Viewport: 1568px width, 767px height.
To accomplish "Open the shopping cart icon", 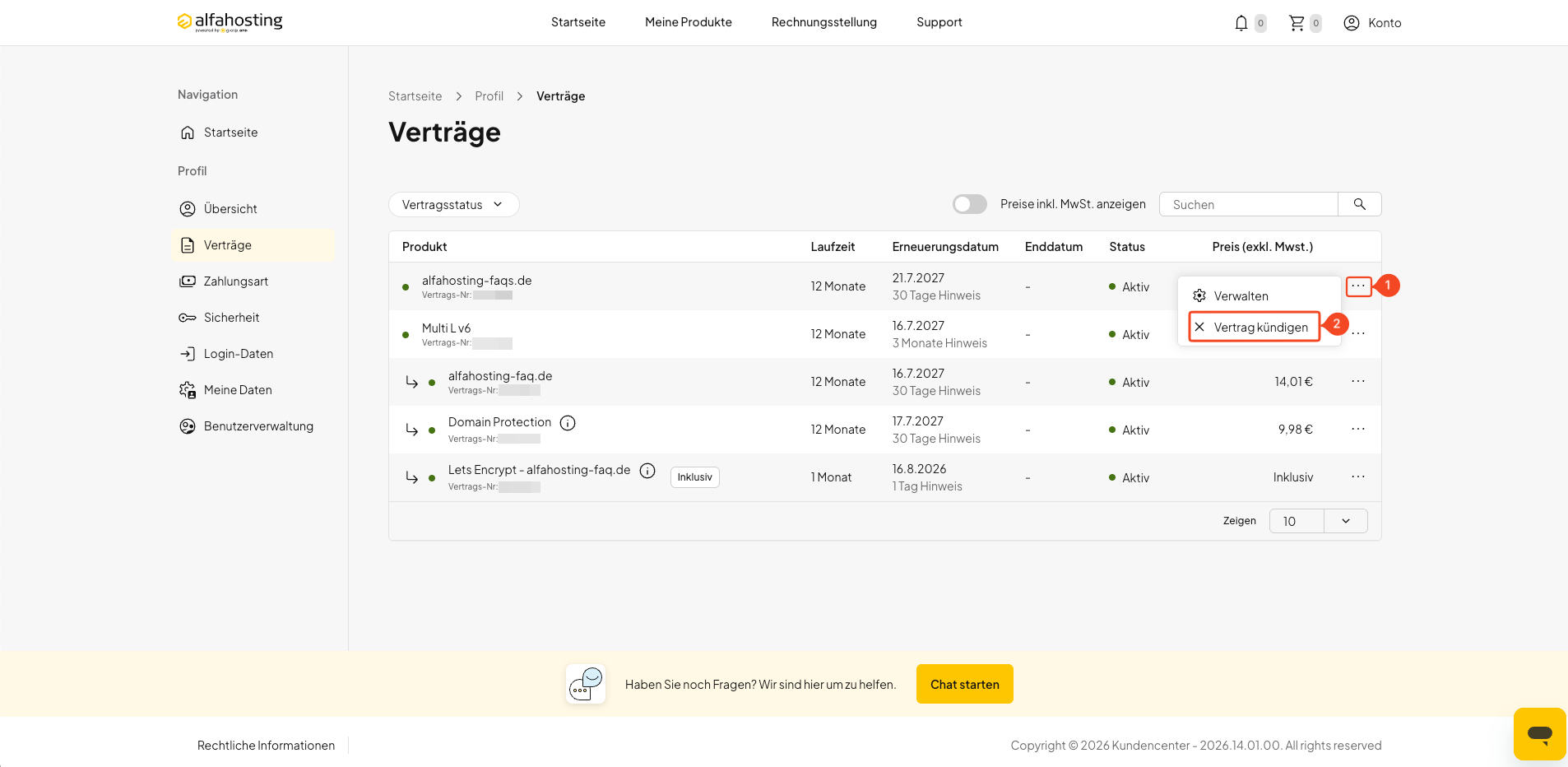I will 1297,23.
